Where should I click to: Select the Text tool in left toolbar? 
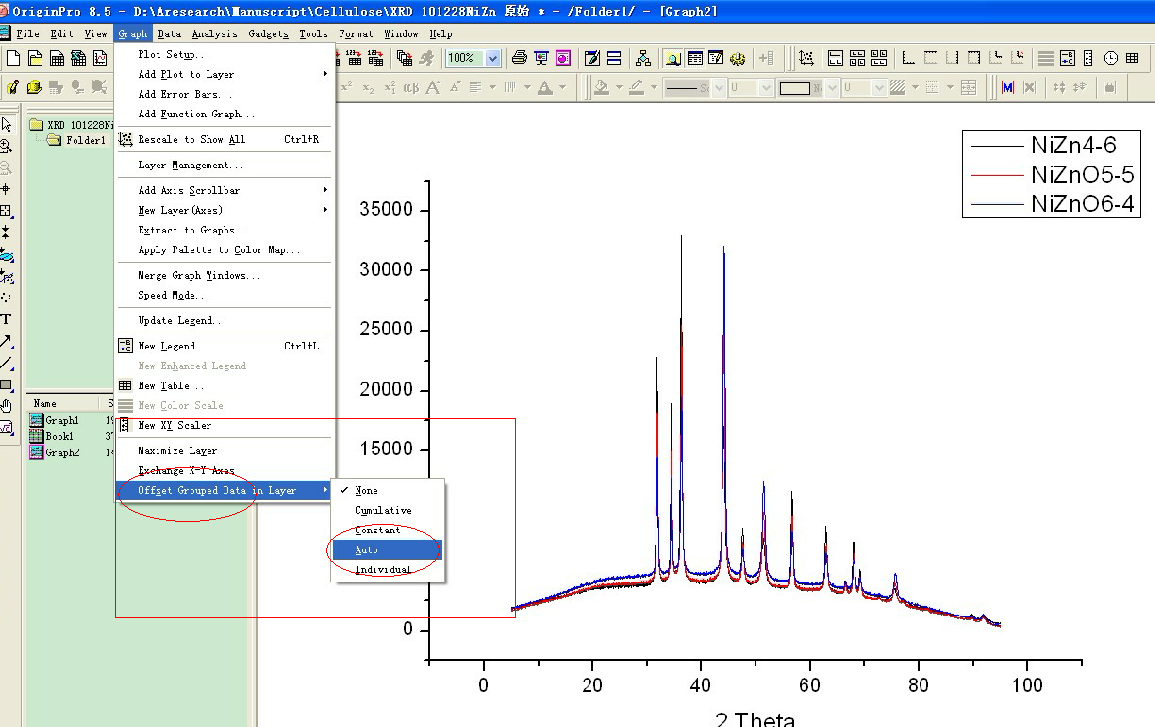[6, 319]
